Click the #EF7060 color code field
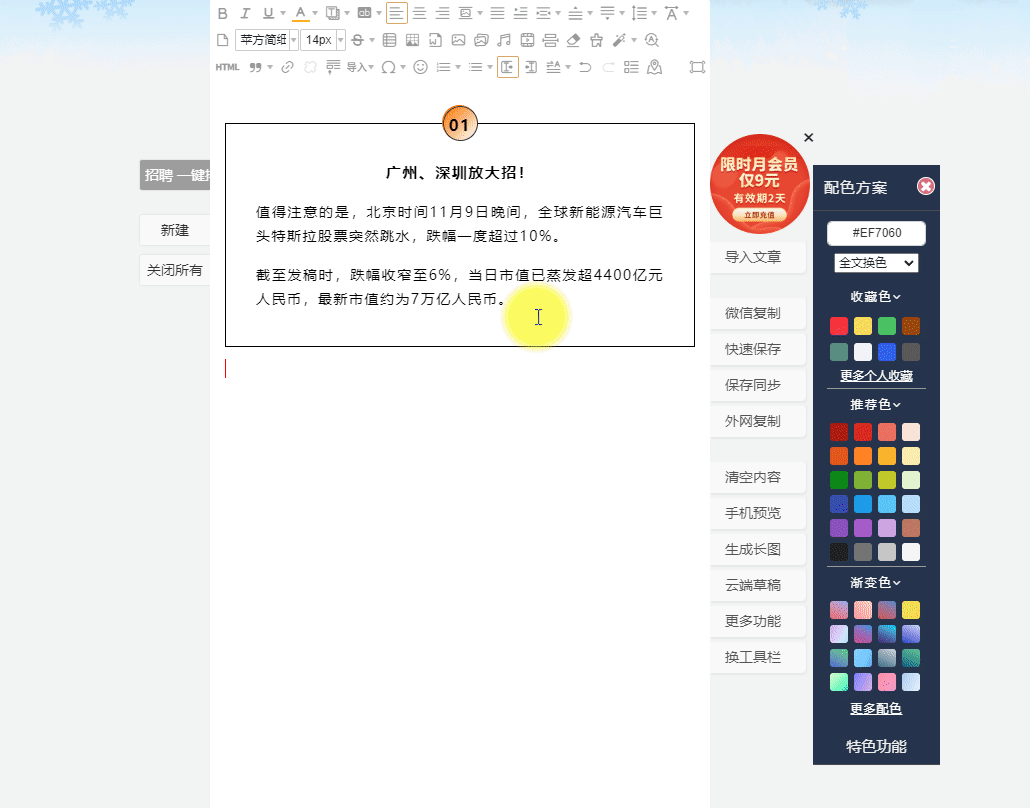This screenshot has height=808, width=1030. coord(876,233)
